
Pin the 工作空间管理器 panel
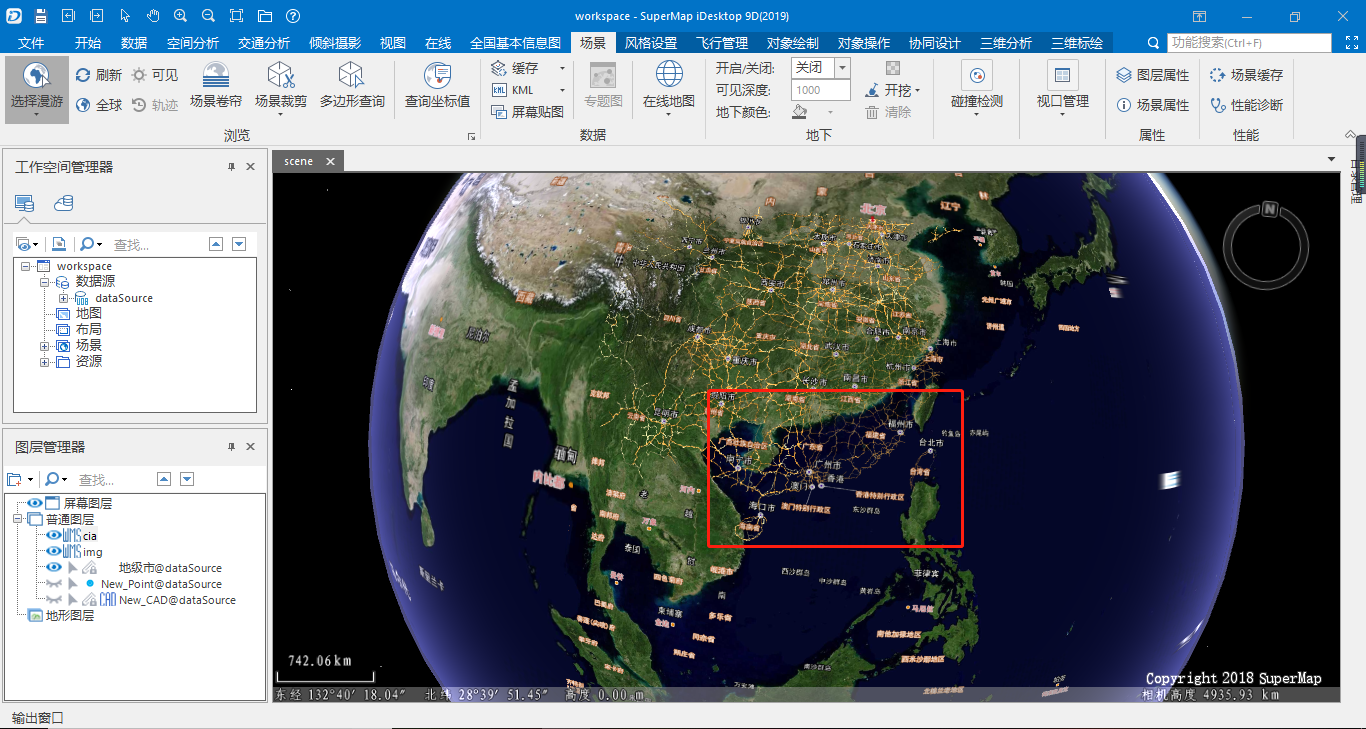pos(232,167)
